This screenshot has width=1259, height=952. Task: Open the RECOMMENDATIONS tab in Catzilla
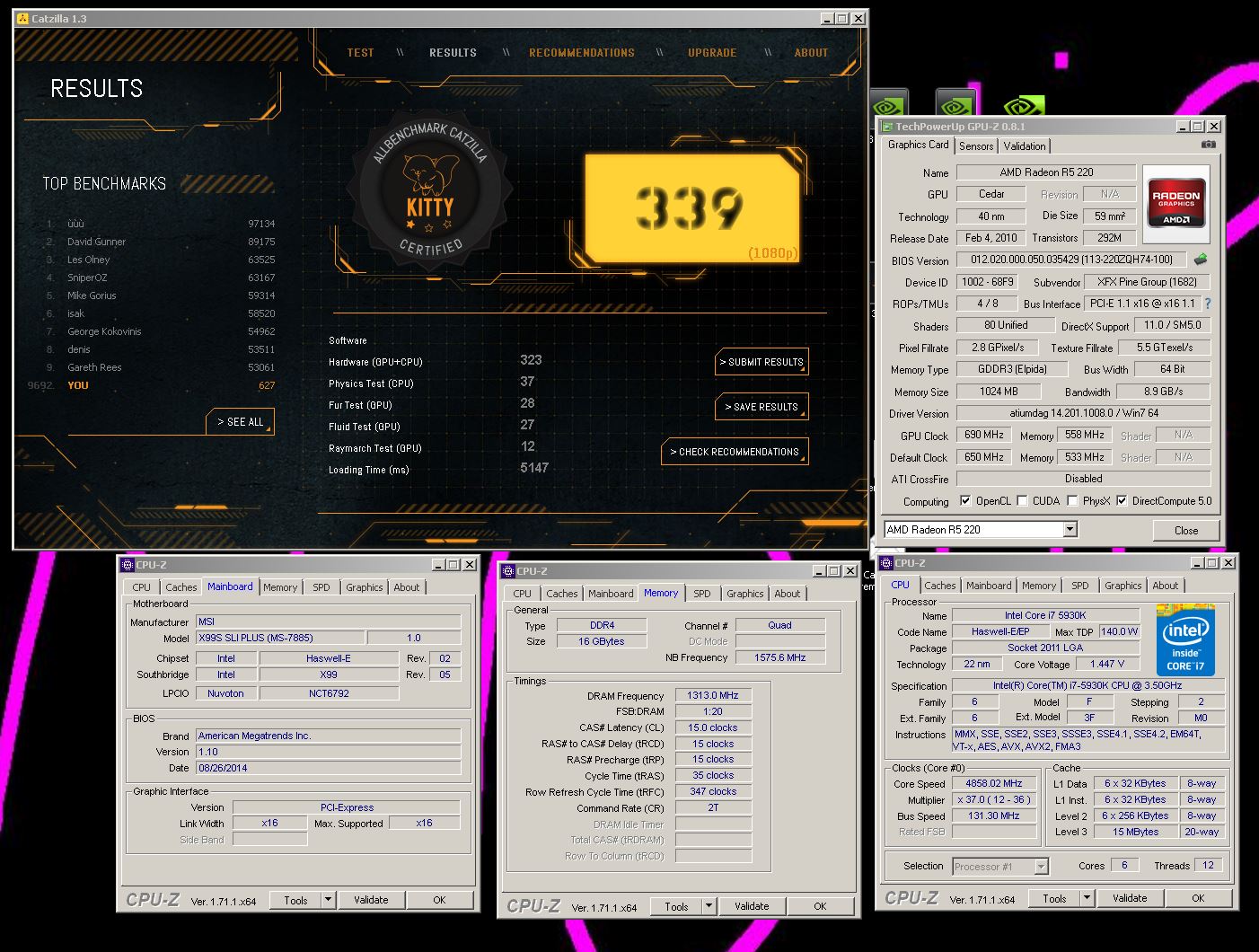[x=582, y=53]
